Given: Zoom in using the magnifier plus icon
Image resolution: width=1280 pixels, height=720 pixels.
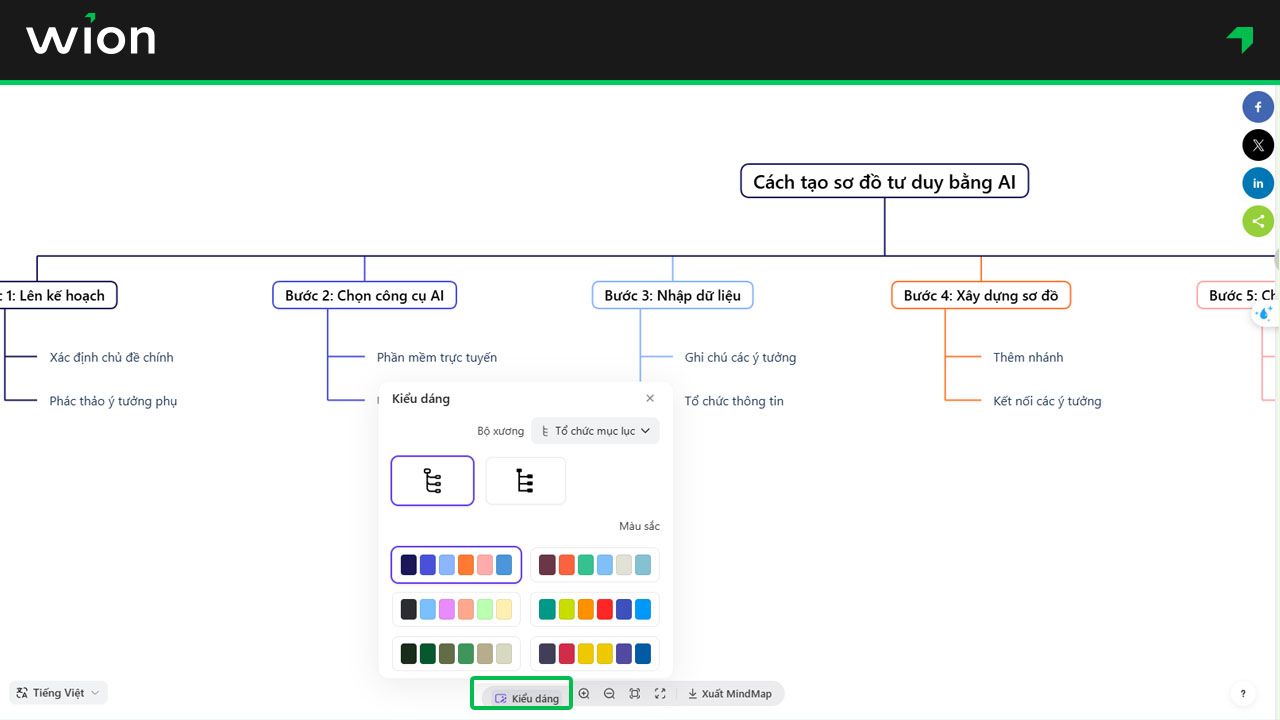Looking at the screenshot, I should point(584,694).
